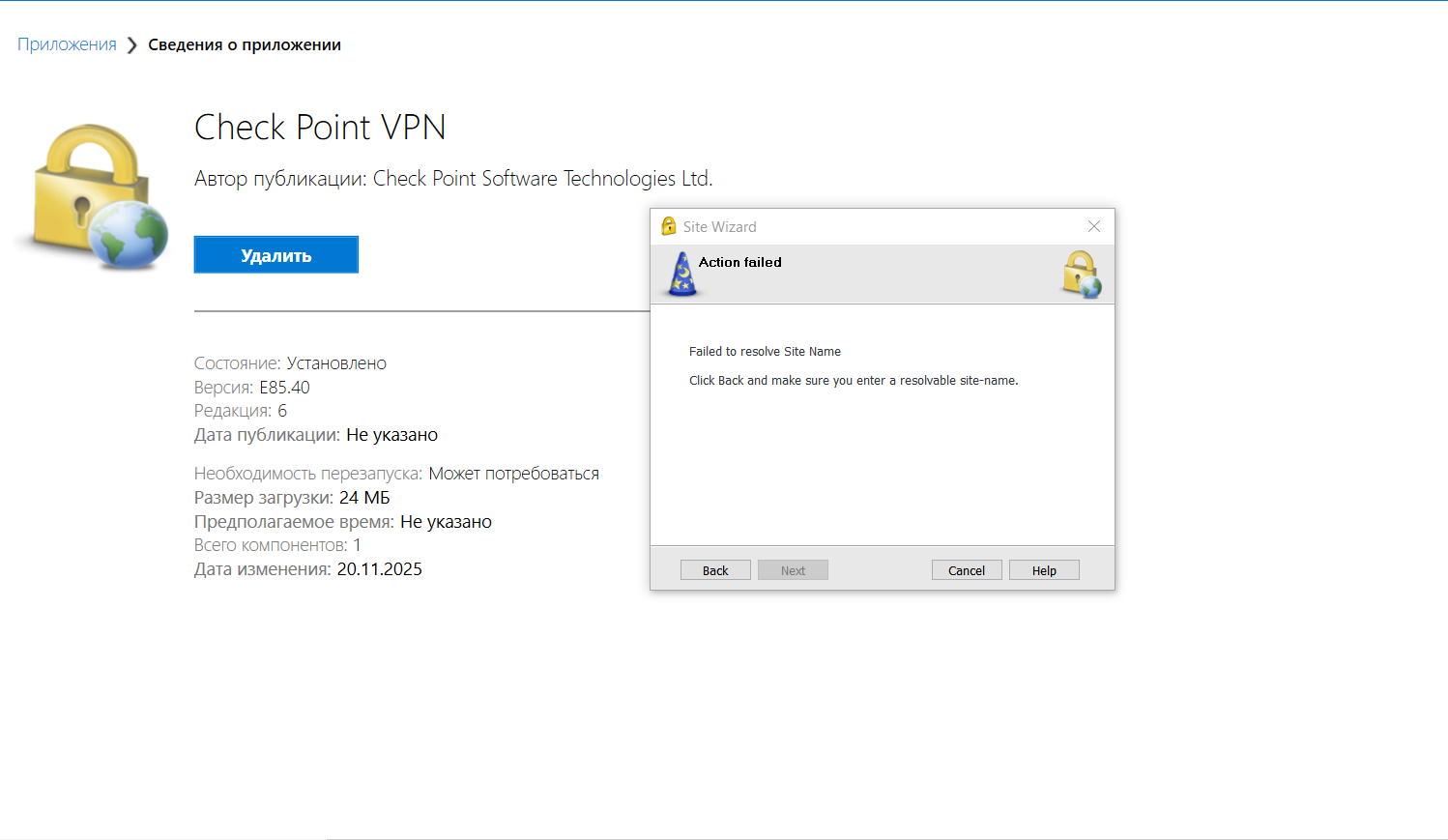Click 'Failed to resolve Site Name' message
The width and height of the screenshot is (1448, 840).
(x=765, y=352)
